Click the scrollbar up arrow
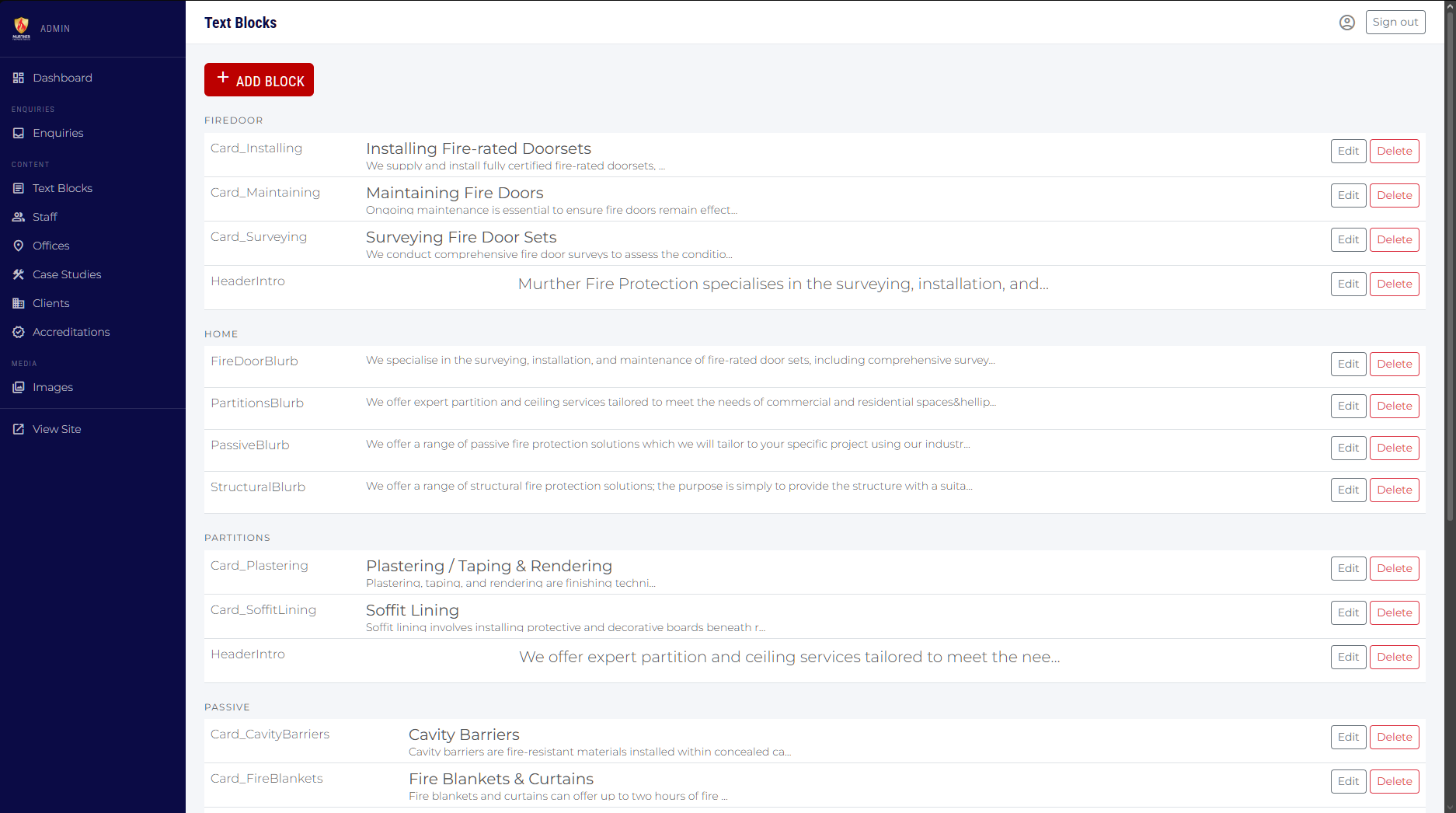The image size is (1456, 813). (x=1450, y=6)
